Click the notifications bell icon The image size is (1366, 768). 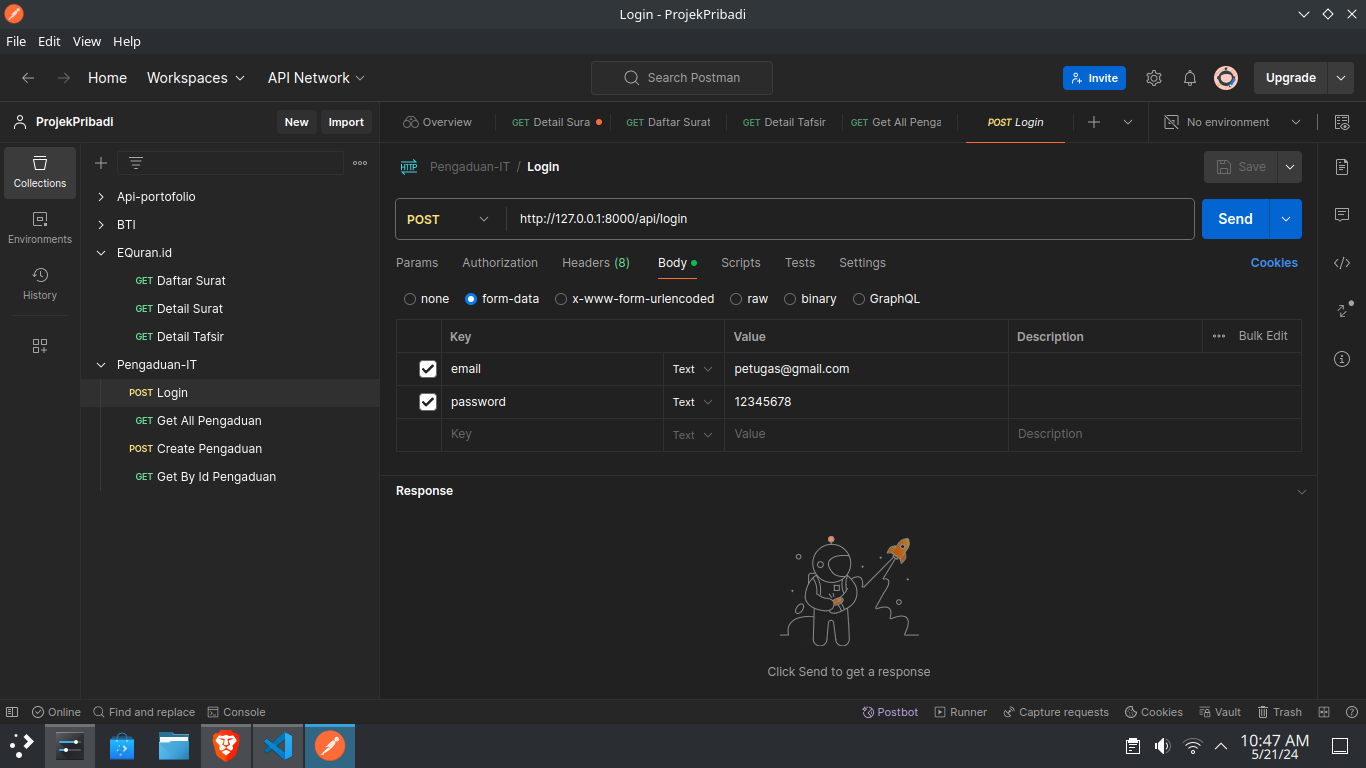click(1190, 77)
